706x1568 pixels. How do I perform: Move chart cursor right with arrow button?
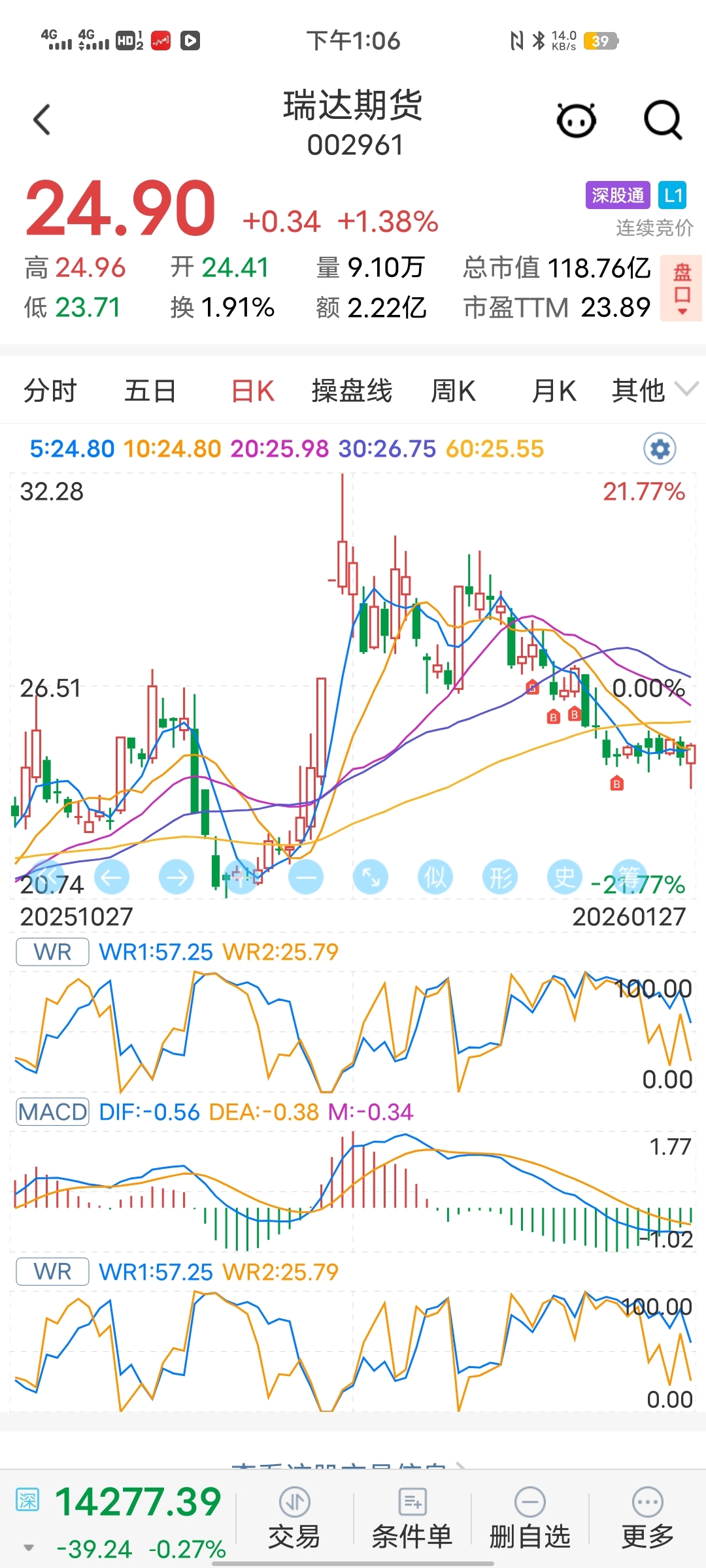coord(176,877)
